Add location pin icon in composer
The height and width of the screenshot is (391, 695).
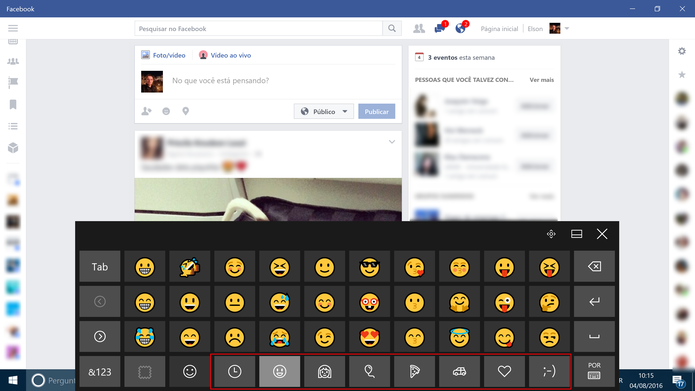[186, 111]
